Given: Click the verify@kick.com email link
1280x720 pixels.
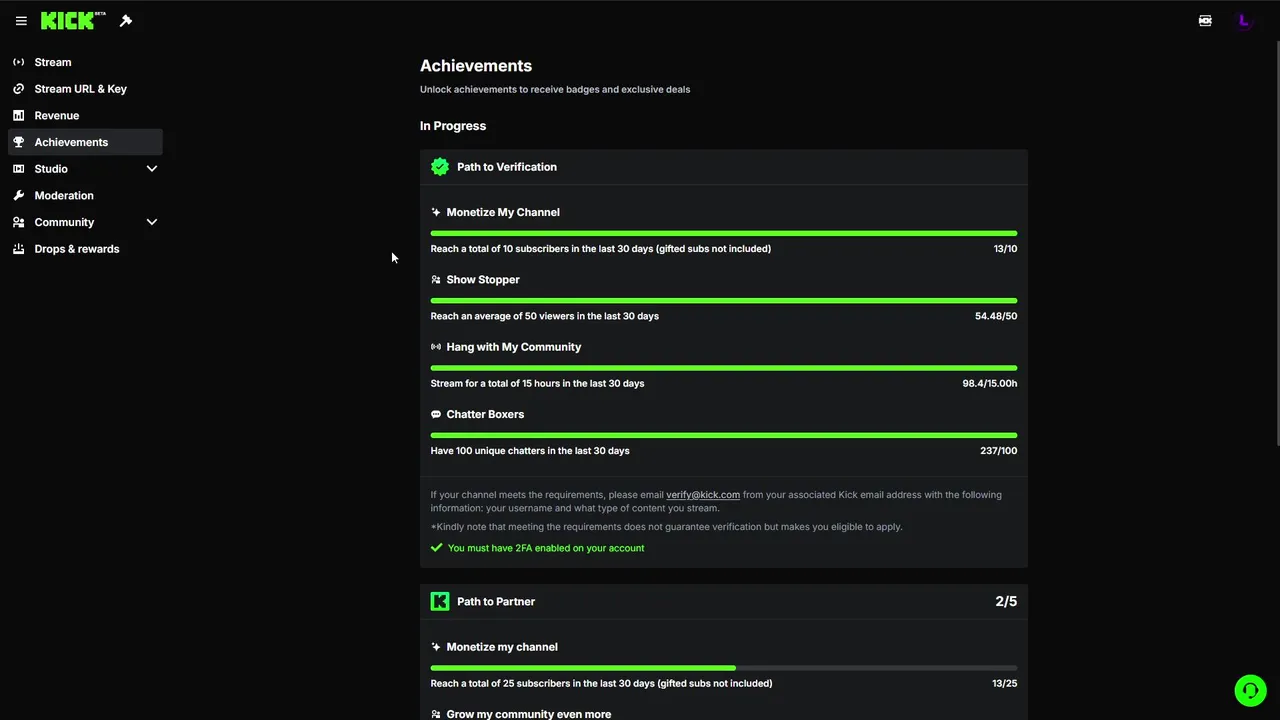Looking at the screenshot, I should pyautogui.click(x=703, y=495).
